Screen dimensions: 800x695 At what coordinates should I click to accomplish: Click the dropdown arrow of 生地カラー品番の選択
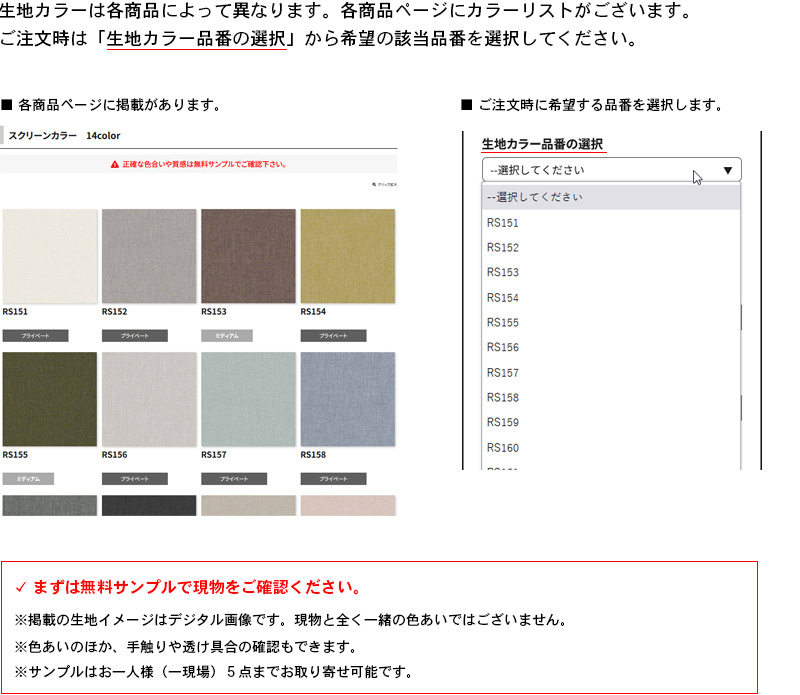727,170
